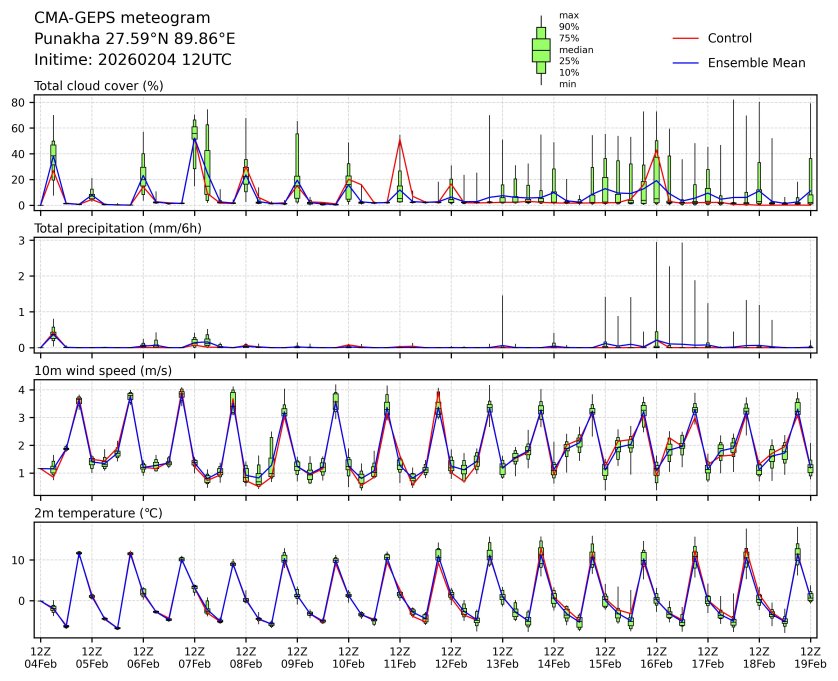Click the 'max' label in box legend
This screenshot has height=681, width=838.
[568, 15]
